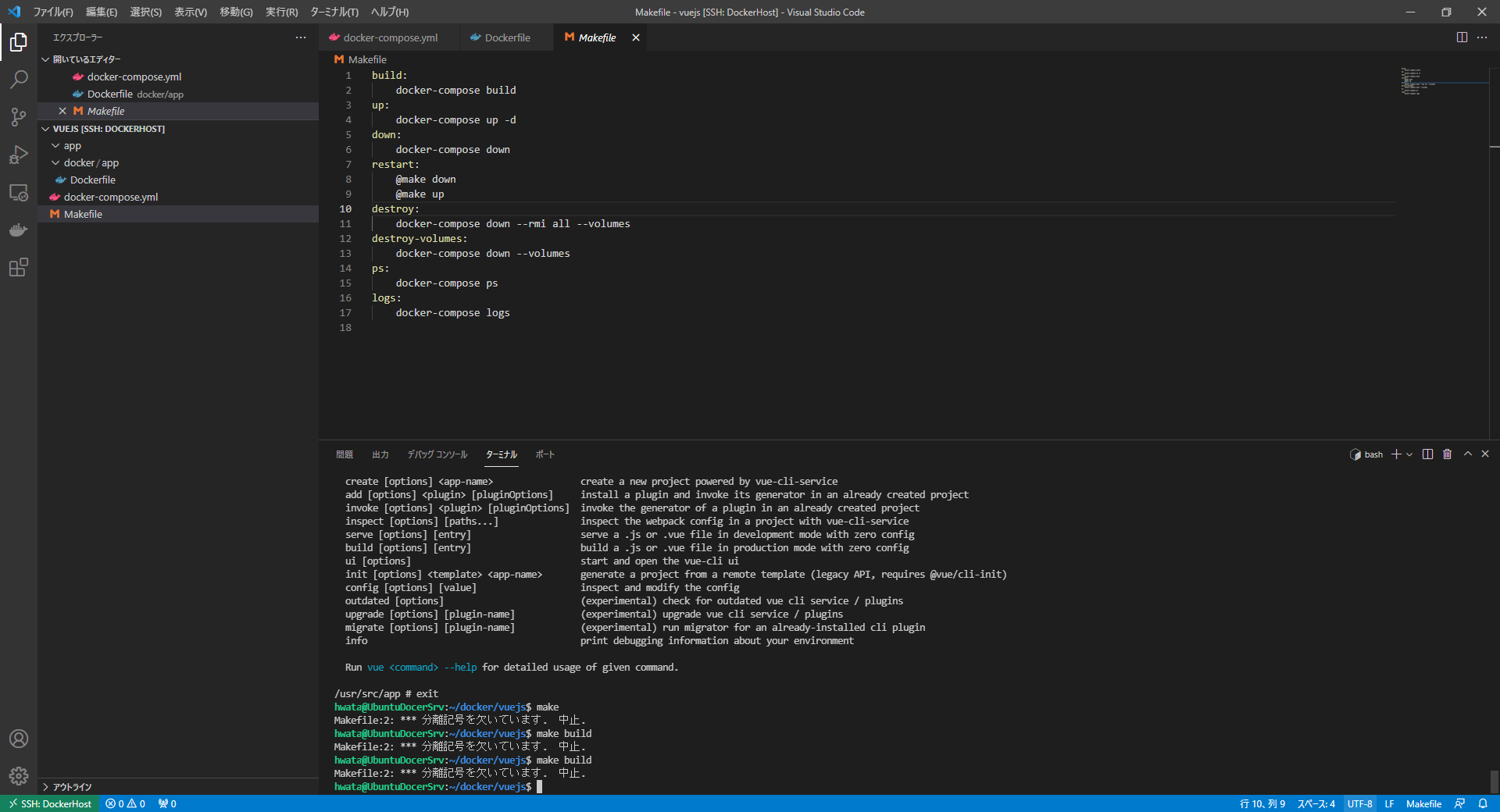Open the Search view icon
The image size is (1500, 812).
[x=19, y=80]
